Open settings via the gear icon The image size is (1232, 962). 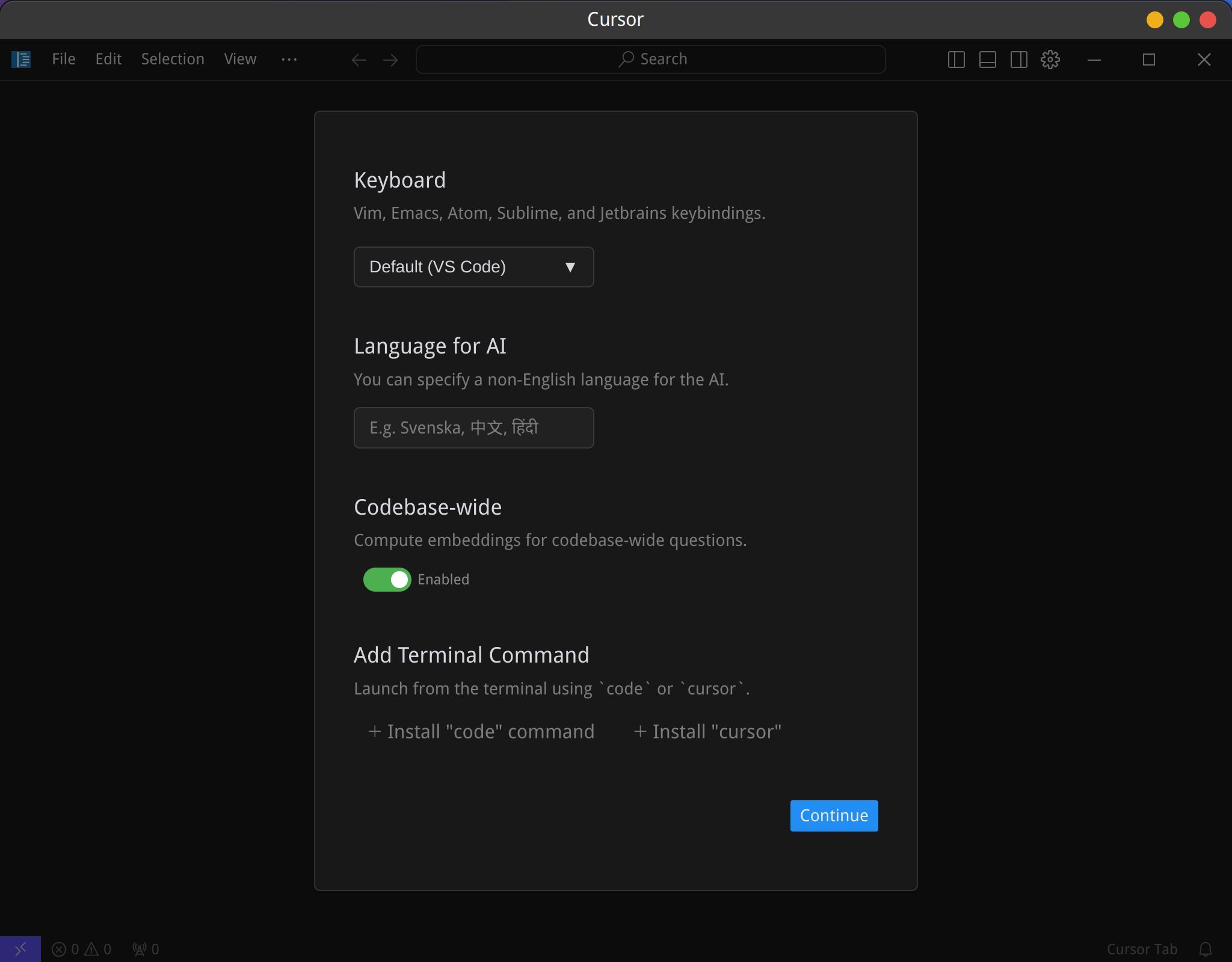[1050, 60]
